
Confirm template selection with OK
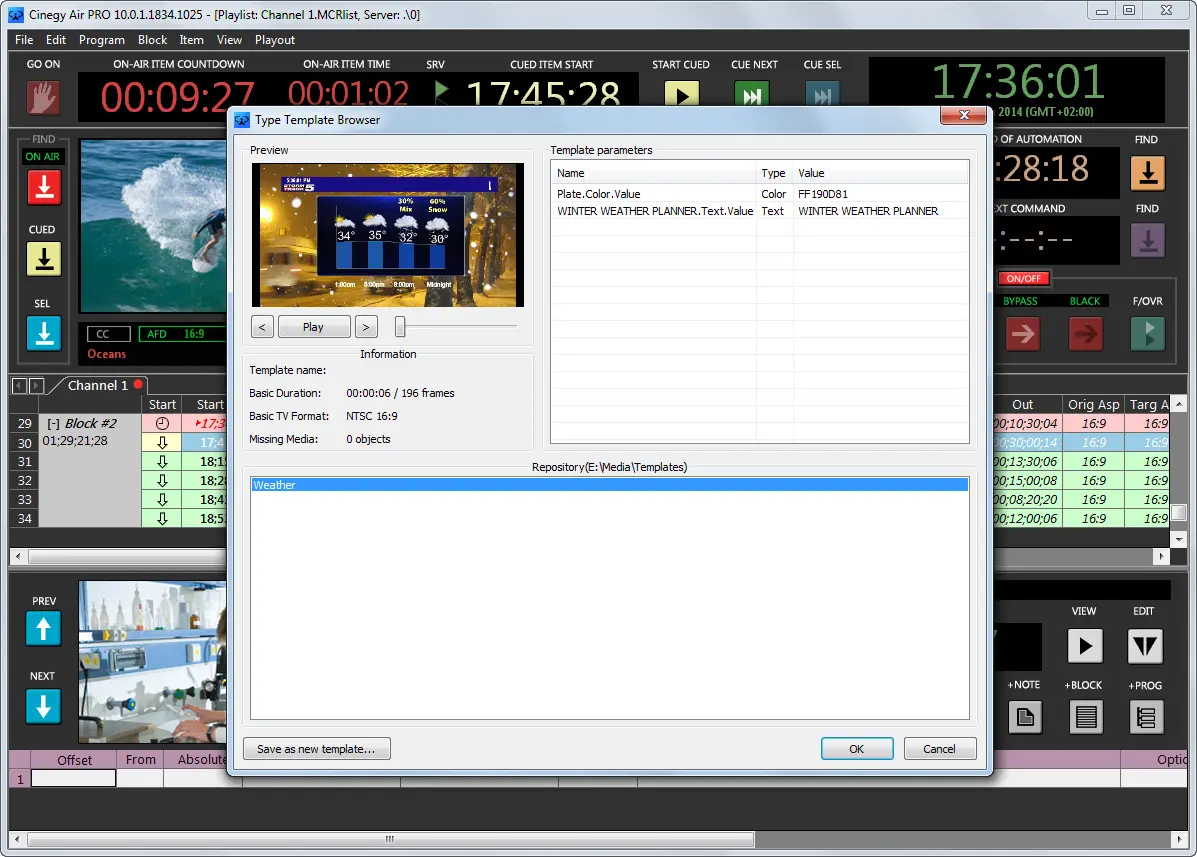tap(857, 748)
